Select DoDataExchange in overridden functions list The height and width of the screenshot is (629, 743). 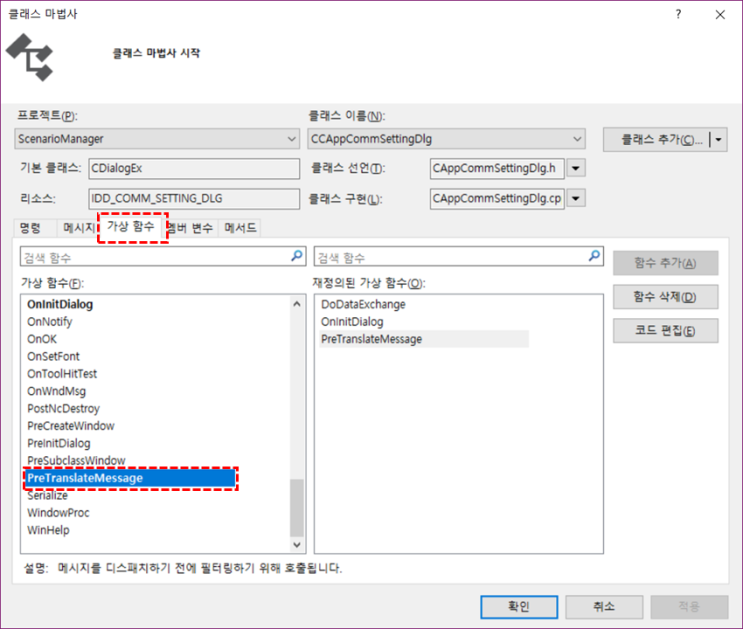point(363,304)
